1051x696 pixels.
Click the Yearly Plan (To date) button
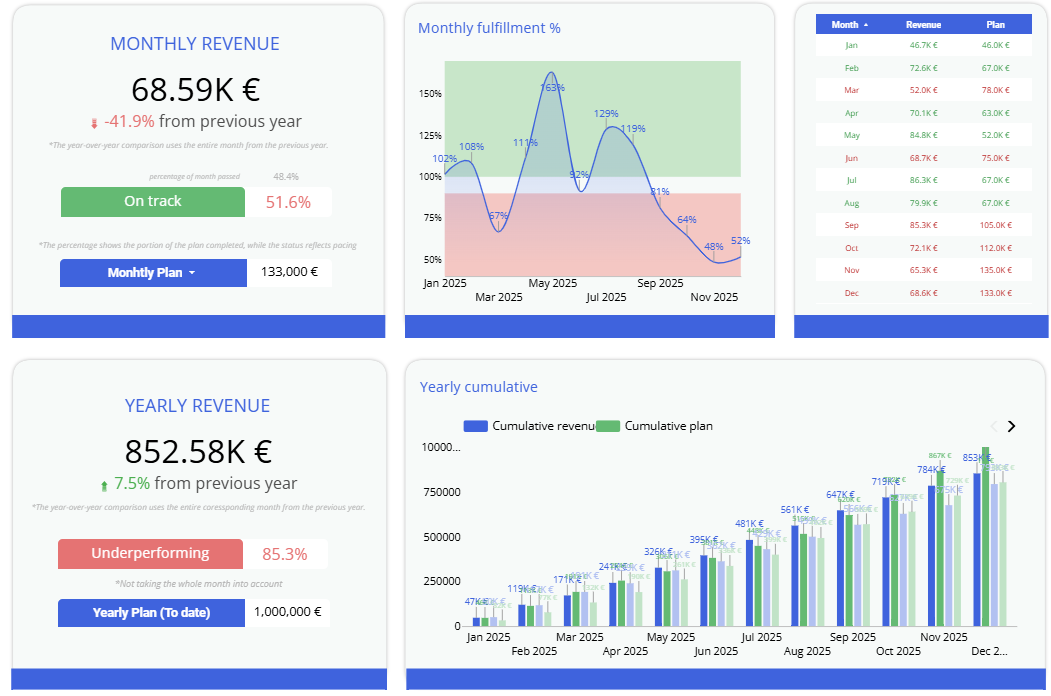point(151,613)
